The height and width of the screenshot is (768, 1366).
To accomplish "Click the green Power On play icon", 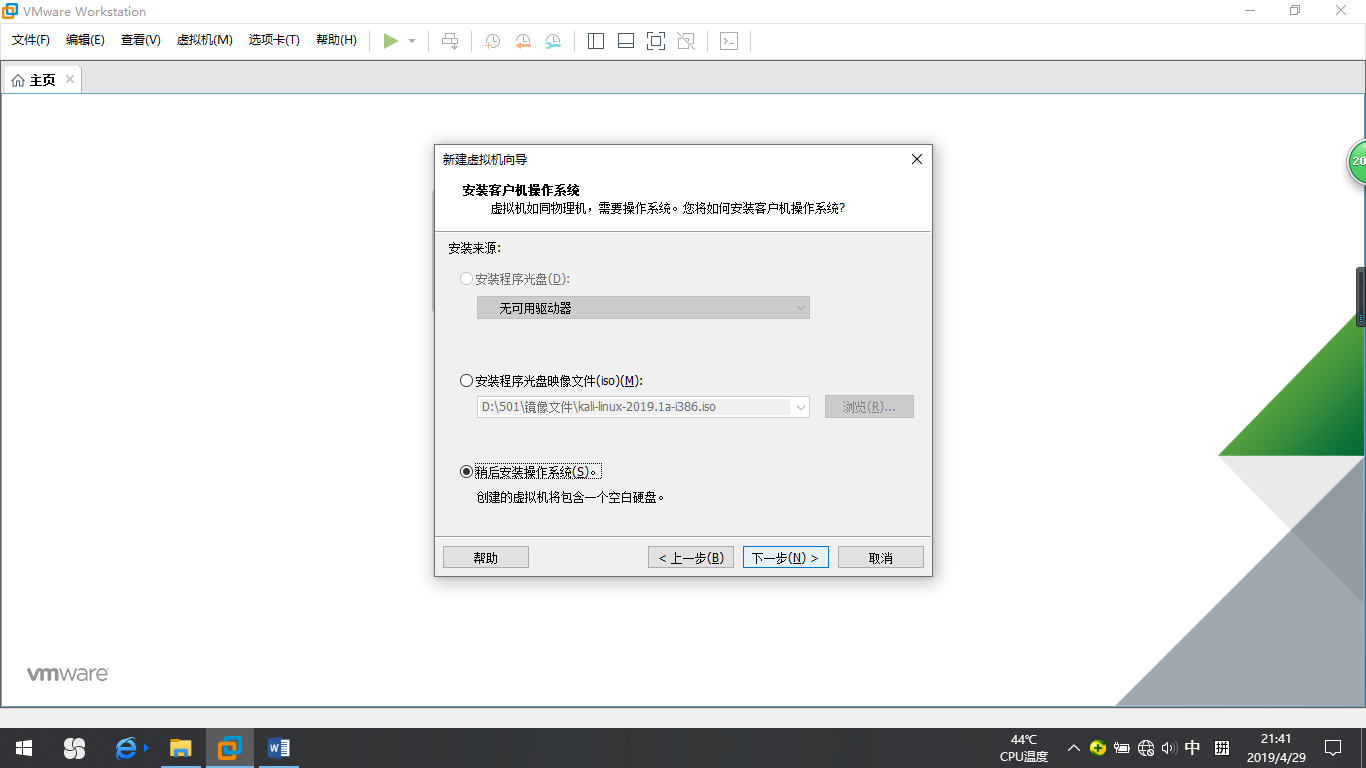I will tap(391, 41).
